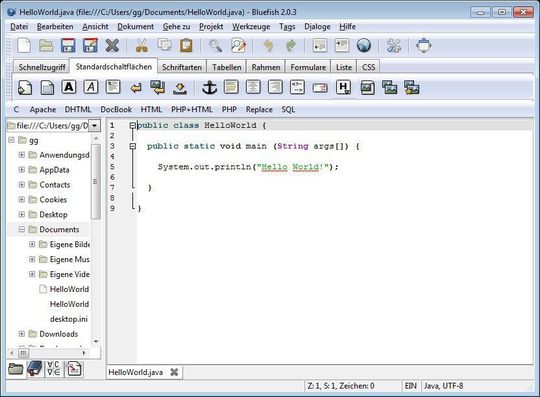540x397 pixels.
Task: Cut selection with the scissors icon
Action: click(142, 45)
